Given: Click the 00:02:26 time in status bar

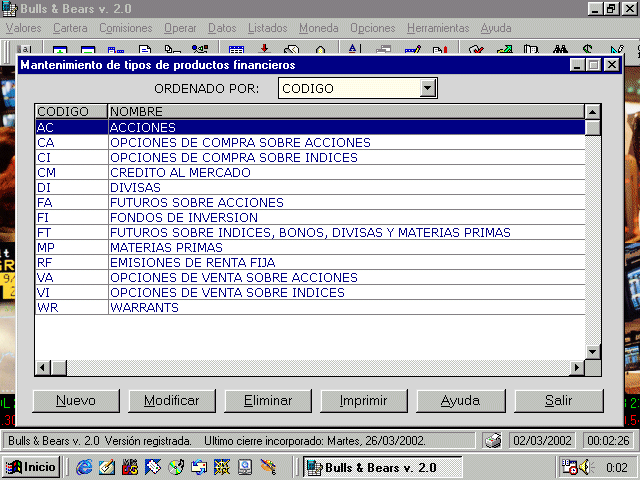Looking at the screenshot, I should point(608,441).
